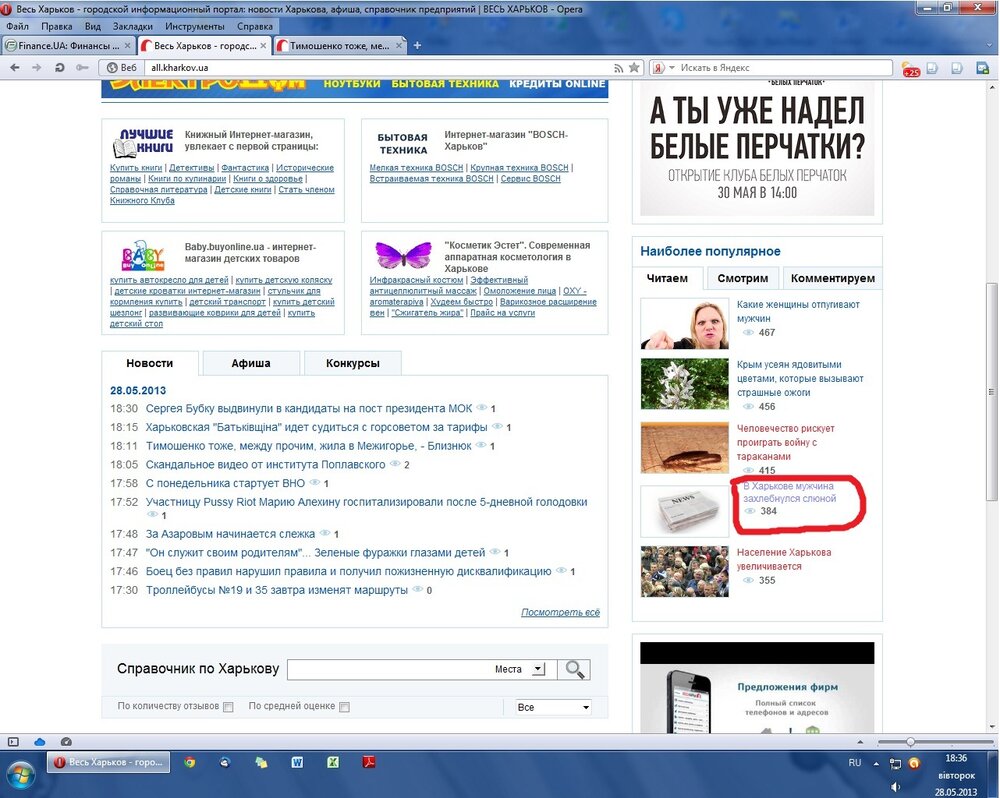Click the cockroach article thumbnail
Viewport: 1000px width, 798px height.
pyautogui.click(x=684, y=448)
